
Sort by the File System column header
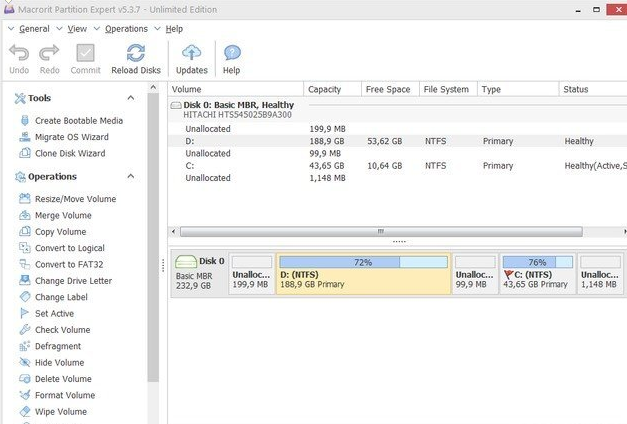pyautogui.click(x=448, y=89)
